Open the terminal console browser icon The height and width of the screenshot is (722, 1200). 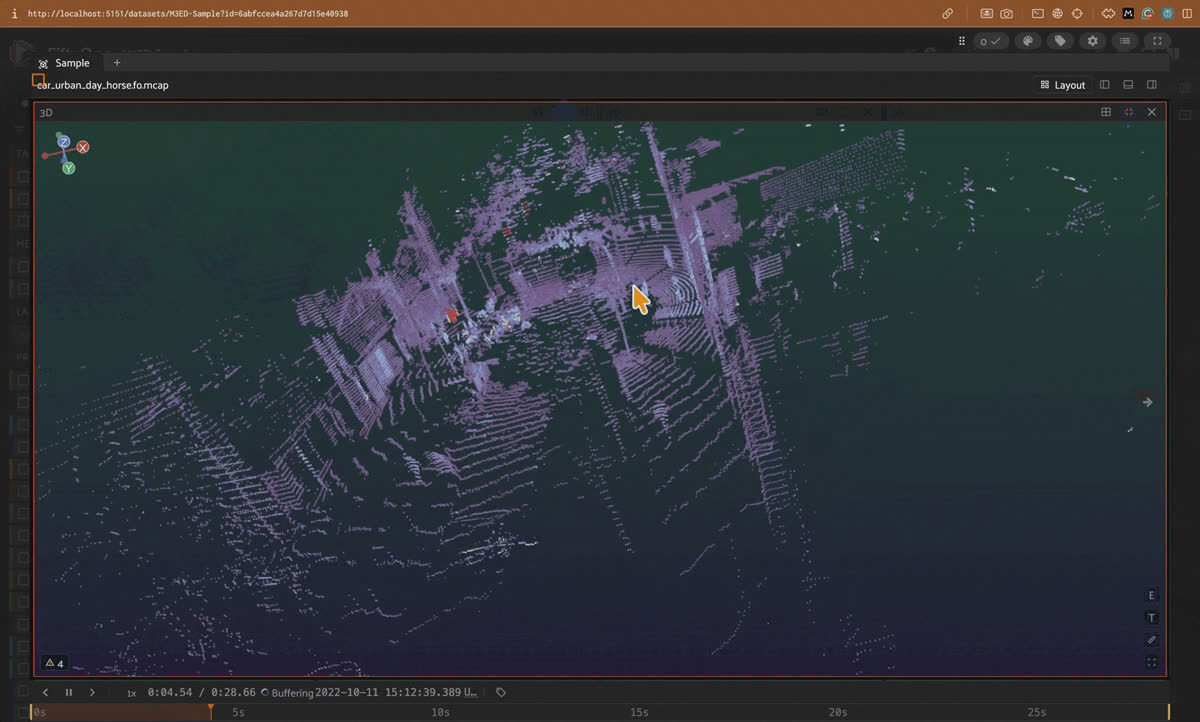point(1038,14)
